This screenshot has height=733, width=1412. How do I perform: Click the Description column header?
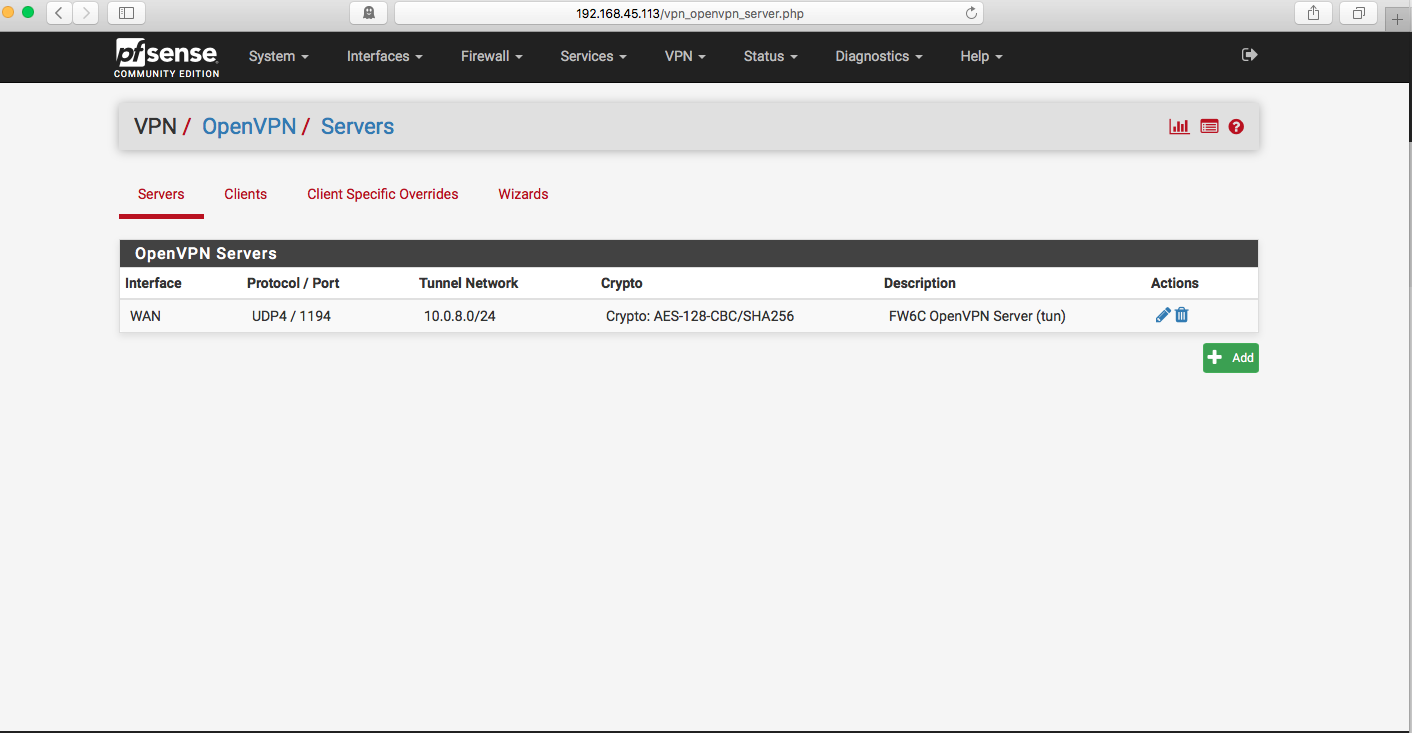point(920,283)
